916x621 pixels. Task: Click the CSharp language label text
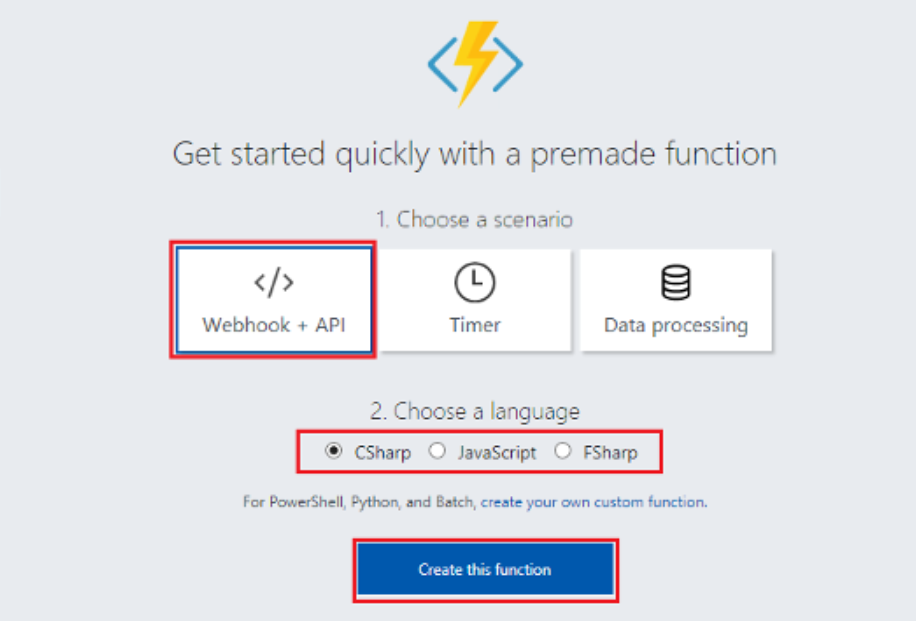tap(383, 453)
